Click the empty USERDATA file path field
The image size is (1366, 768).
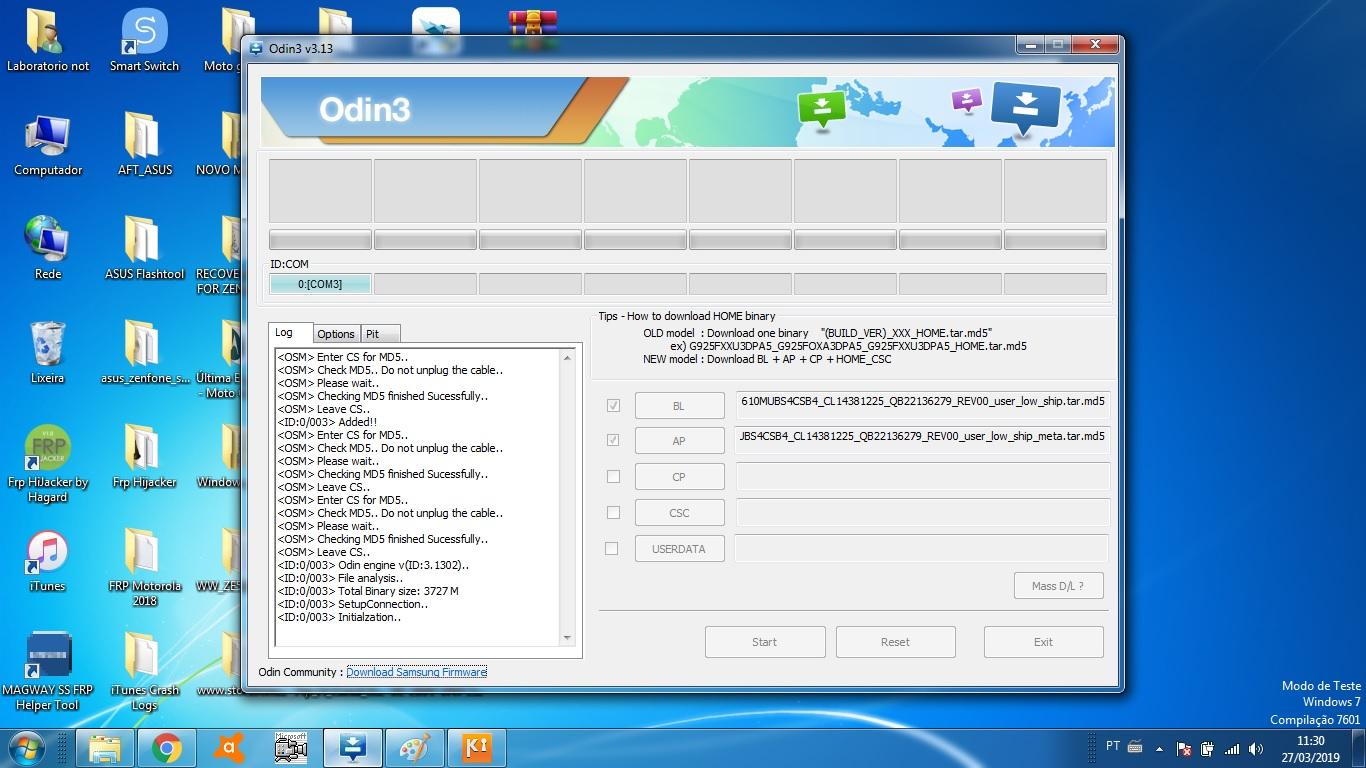click(x=922, y=548)
